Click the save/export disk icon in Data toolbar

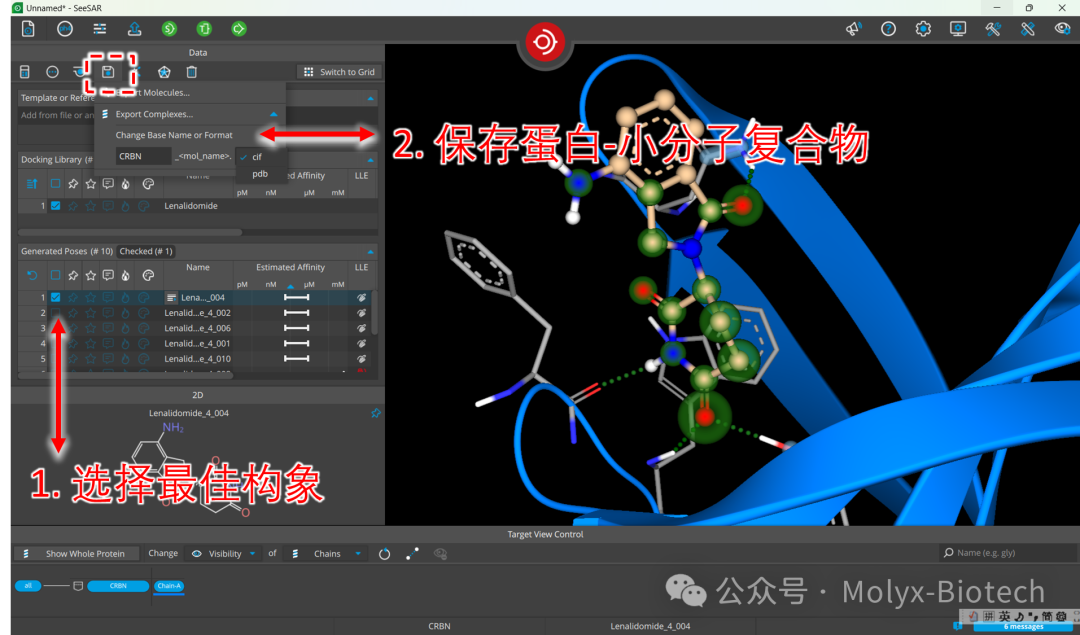pyautogui.click(x=108, y=72)
